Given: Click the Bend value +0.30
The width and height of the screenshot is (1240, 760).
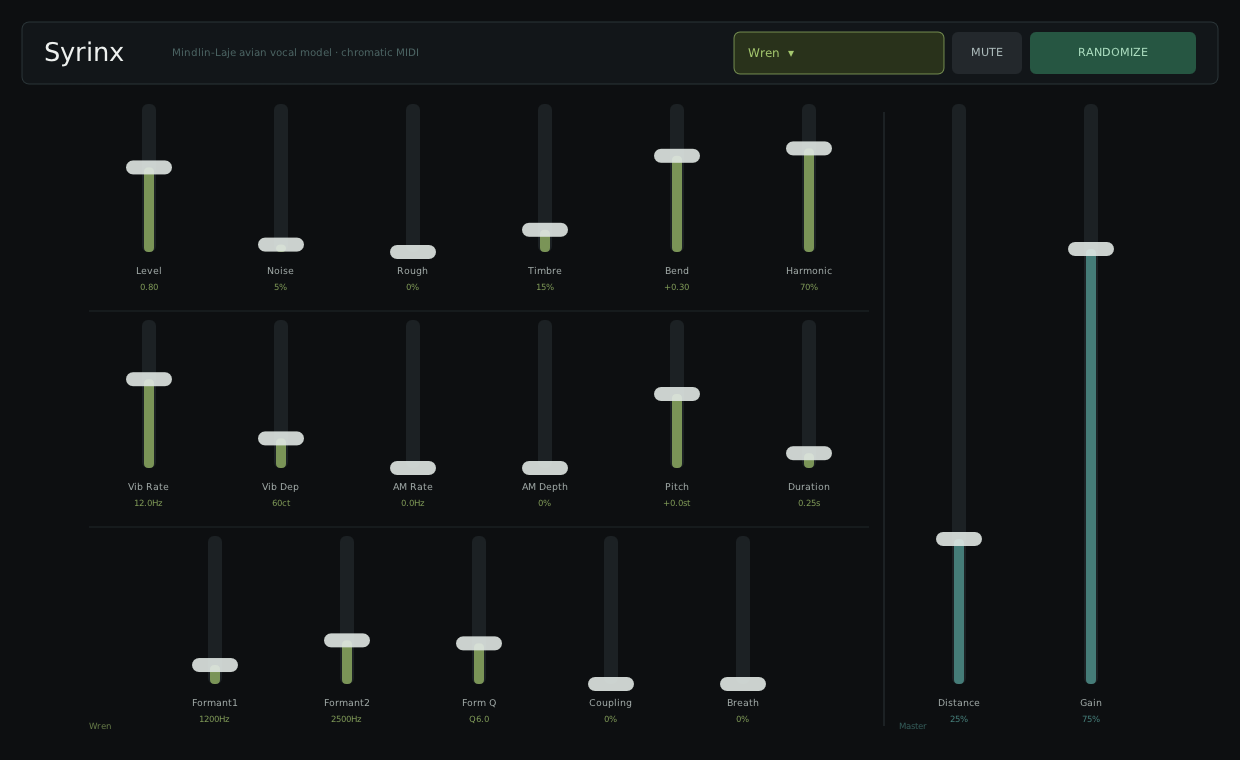Looking at the screenshot, I should (677, 287).
